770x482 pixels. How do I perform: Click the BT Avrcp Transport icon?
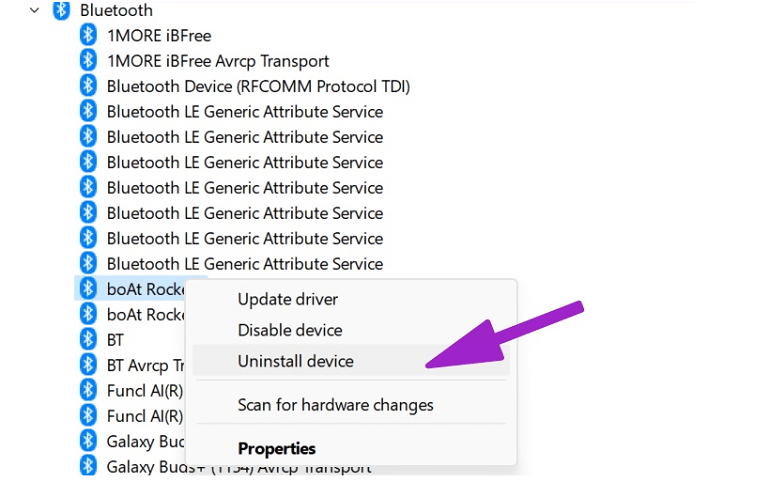[88, 365]
